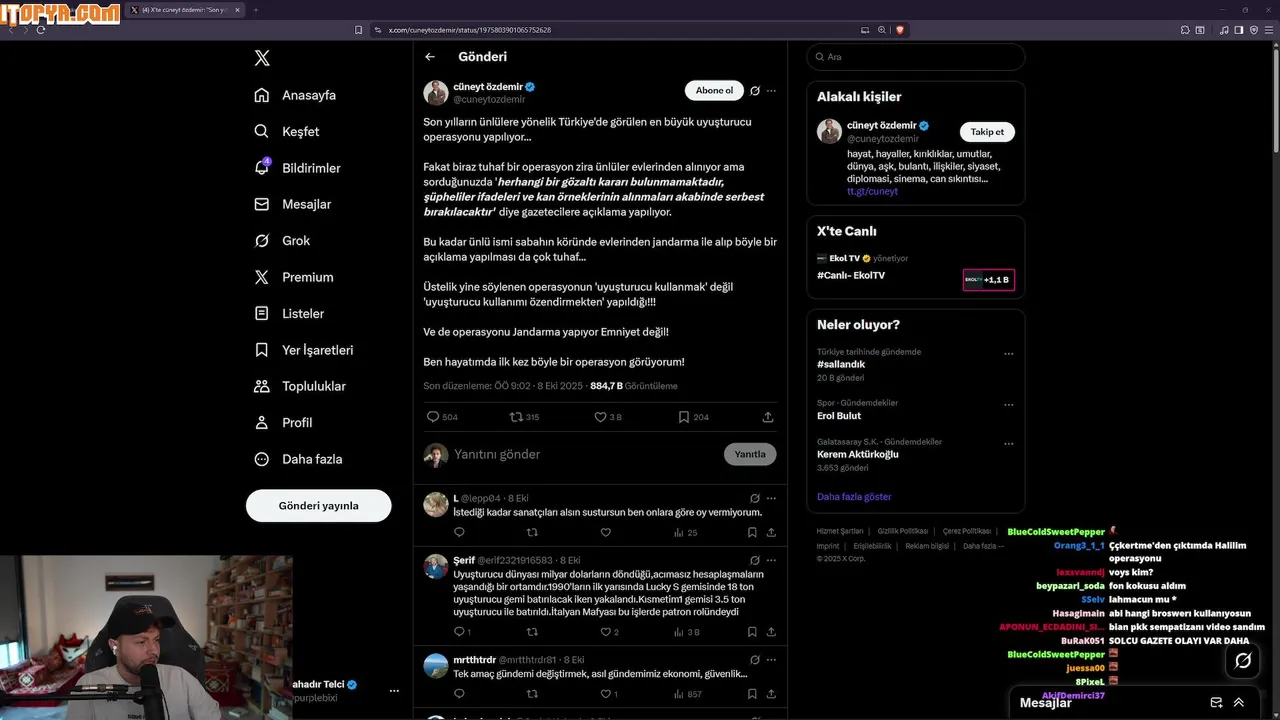Open Kerem Aktürkoğlu trend
The width and height of the screenshot is (1280, 720).
point(858,454)
